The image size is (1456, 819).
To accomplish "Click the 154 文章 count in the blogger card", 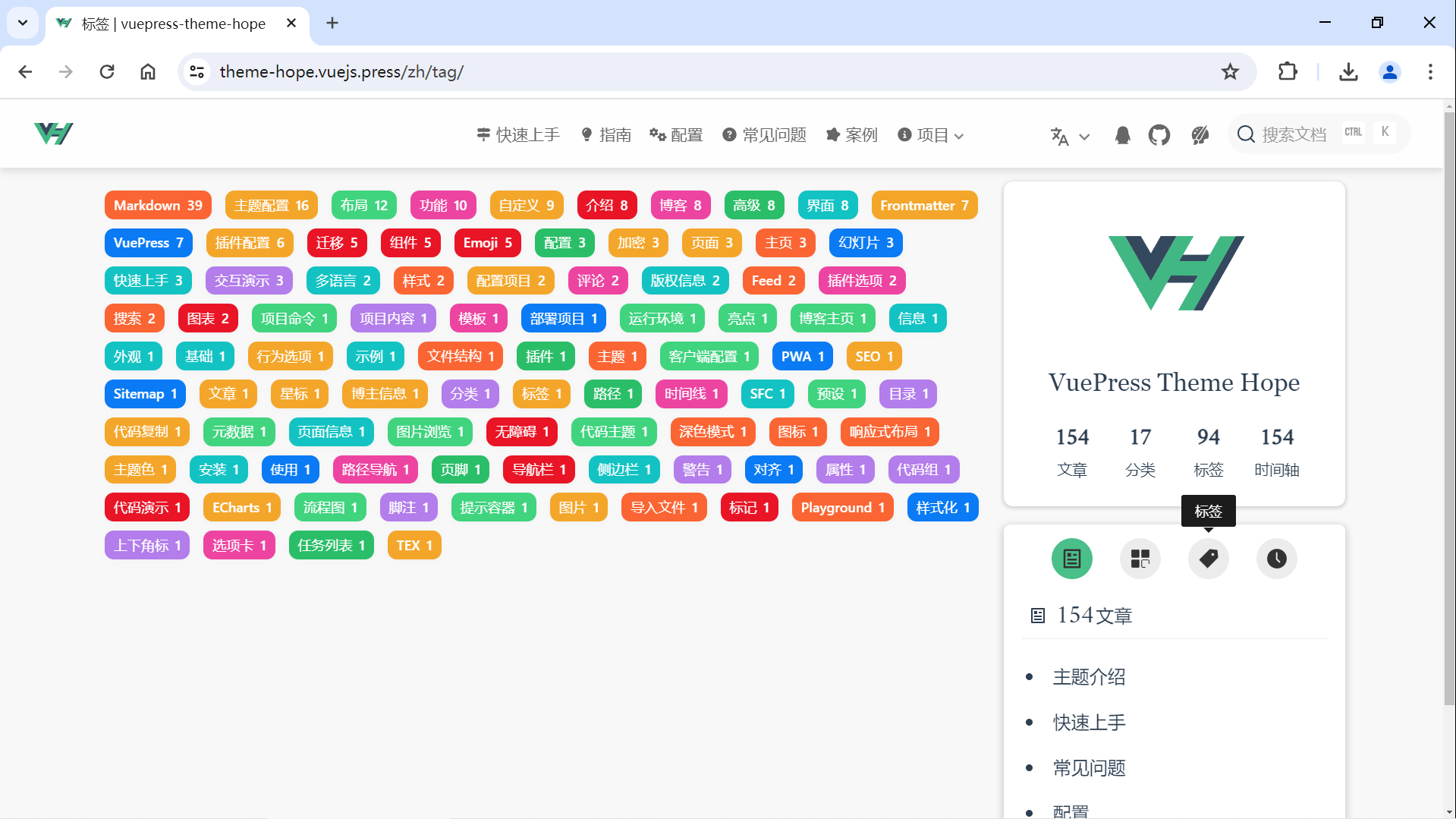I will [x=1072, y=452].
